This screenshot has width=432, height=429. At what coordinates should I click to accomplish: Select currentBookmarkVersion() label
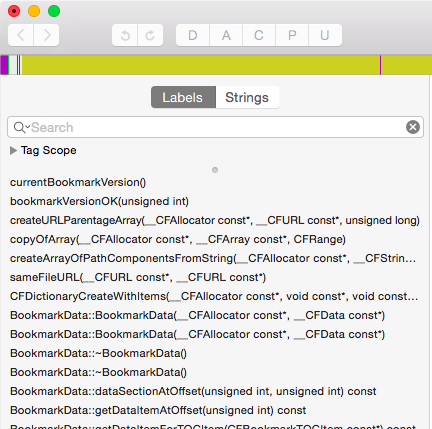tap(78, 182)
